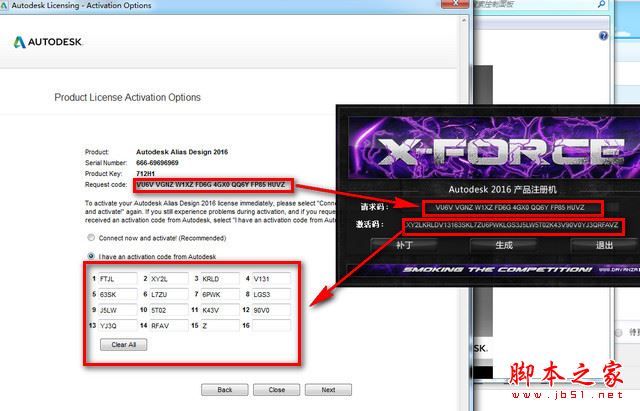Image resolution: width=640 pixels, height=411 pixels.
Task: Click activation field 9 containing J5LW
Action: [118, 310]
